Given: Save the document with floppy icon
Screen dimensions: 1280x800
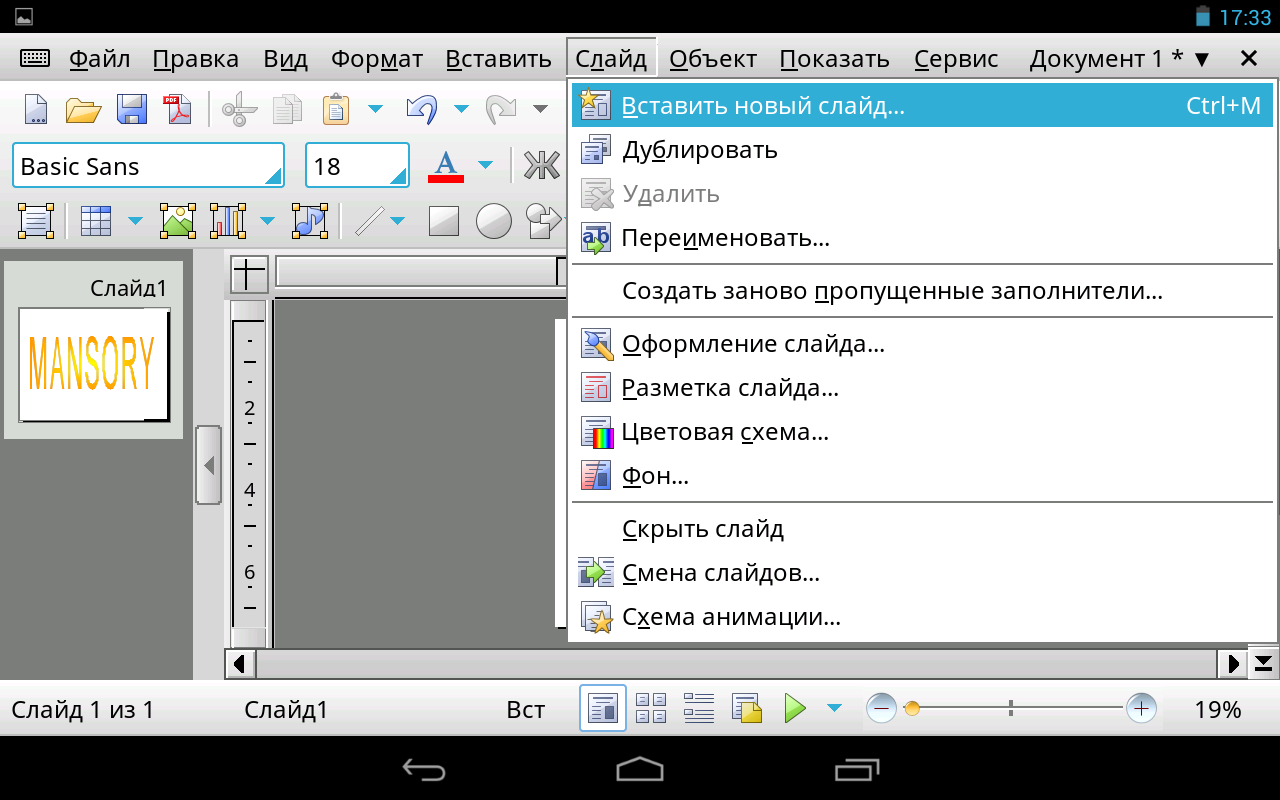Looking at the screenshot, I should pos(132,108).
